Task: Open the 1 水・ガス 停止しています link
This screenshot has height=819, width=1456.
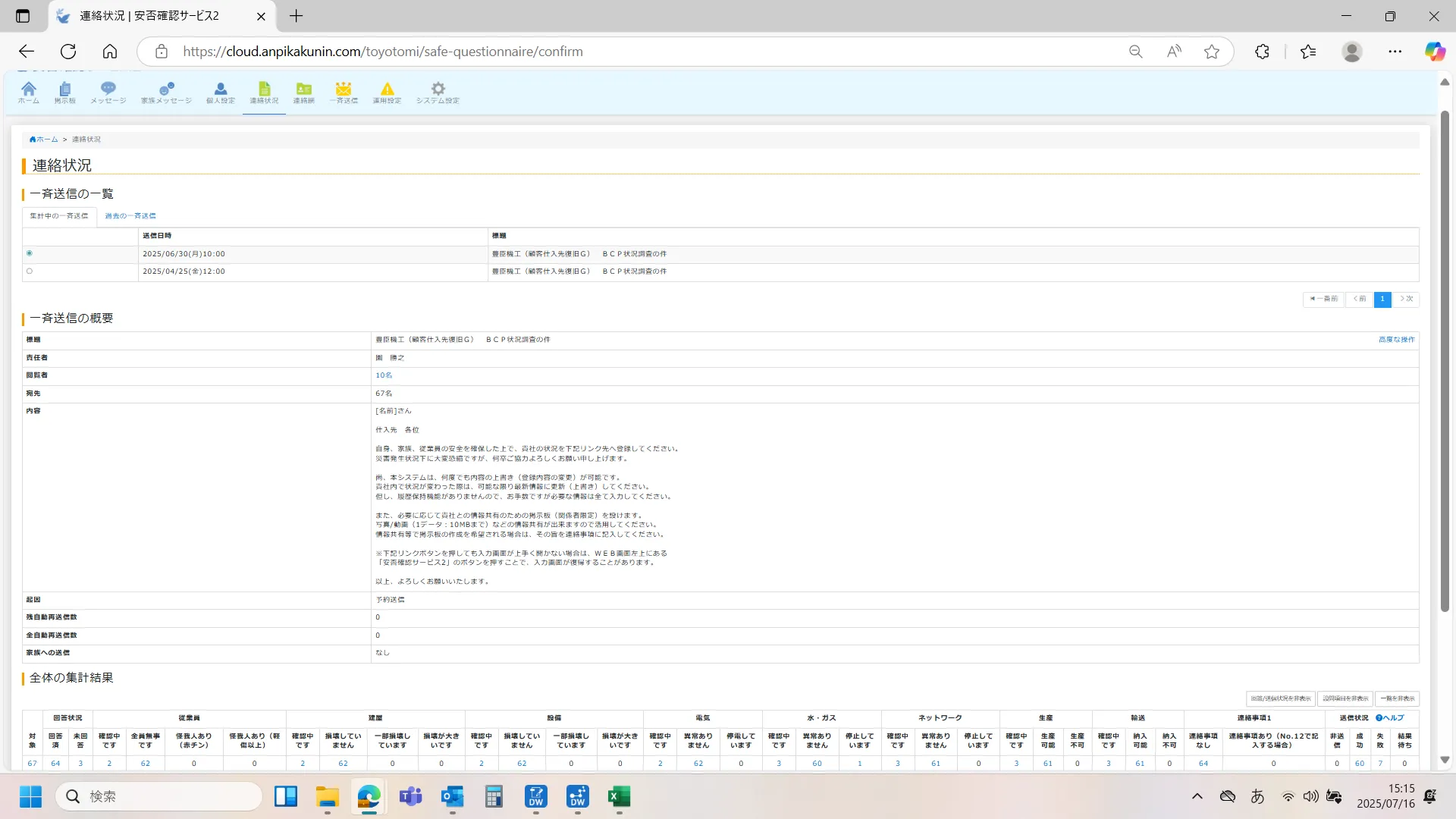Action: pos(859,764)
